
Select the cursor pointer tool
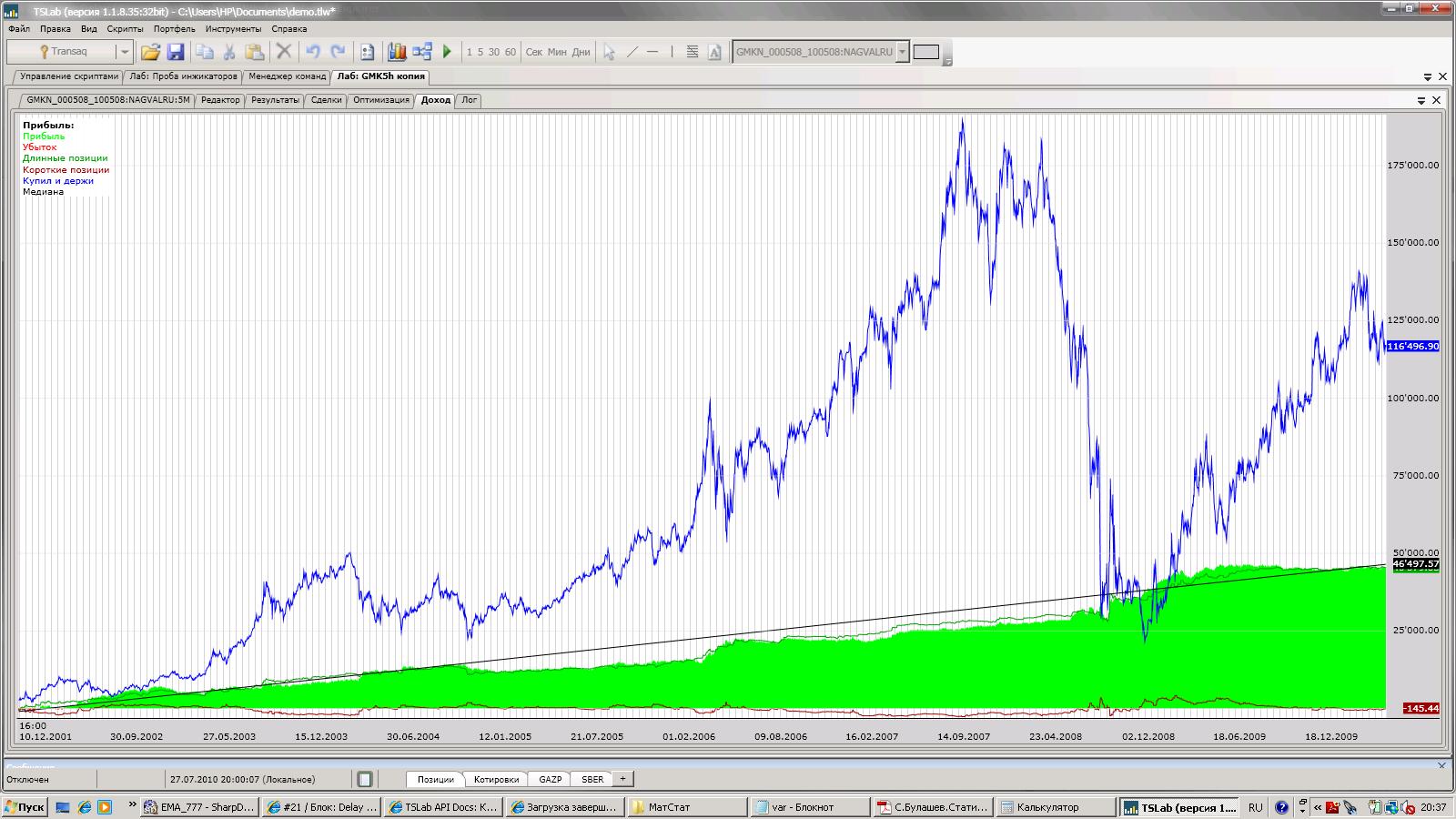609,52
